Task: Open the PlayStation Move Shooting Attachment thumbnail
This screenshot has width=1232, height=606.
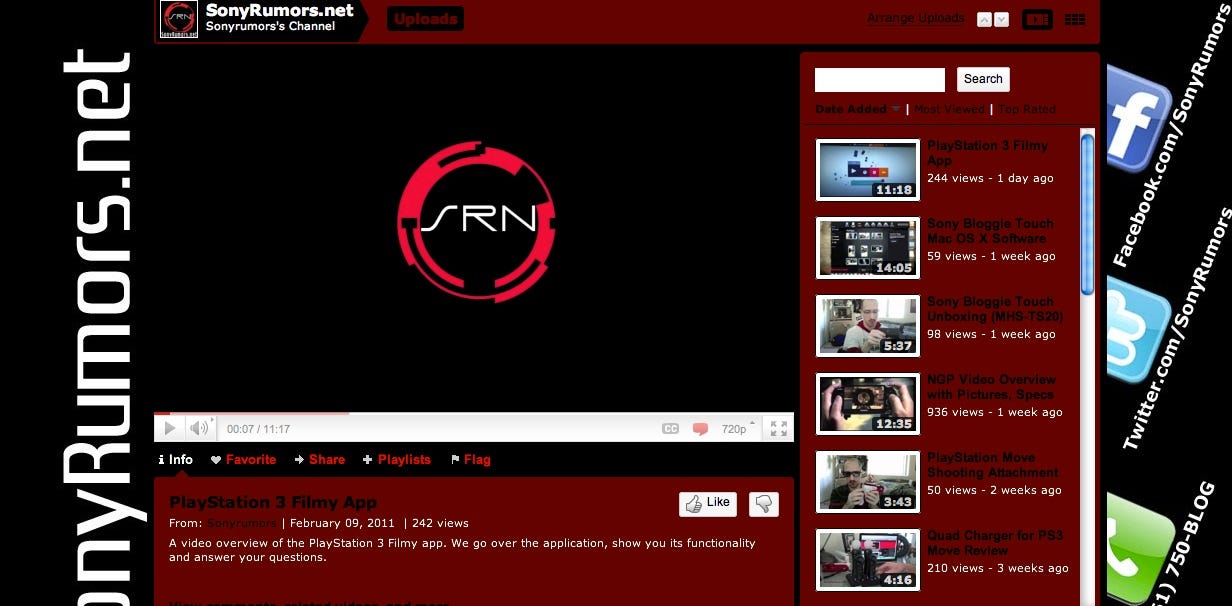Action: [x=868, y=482]
